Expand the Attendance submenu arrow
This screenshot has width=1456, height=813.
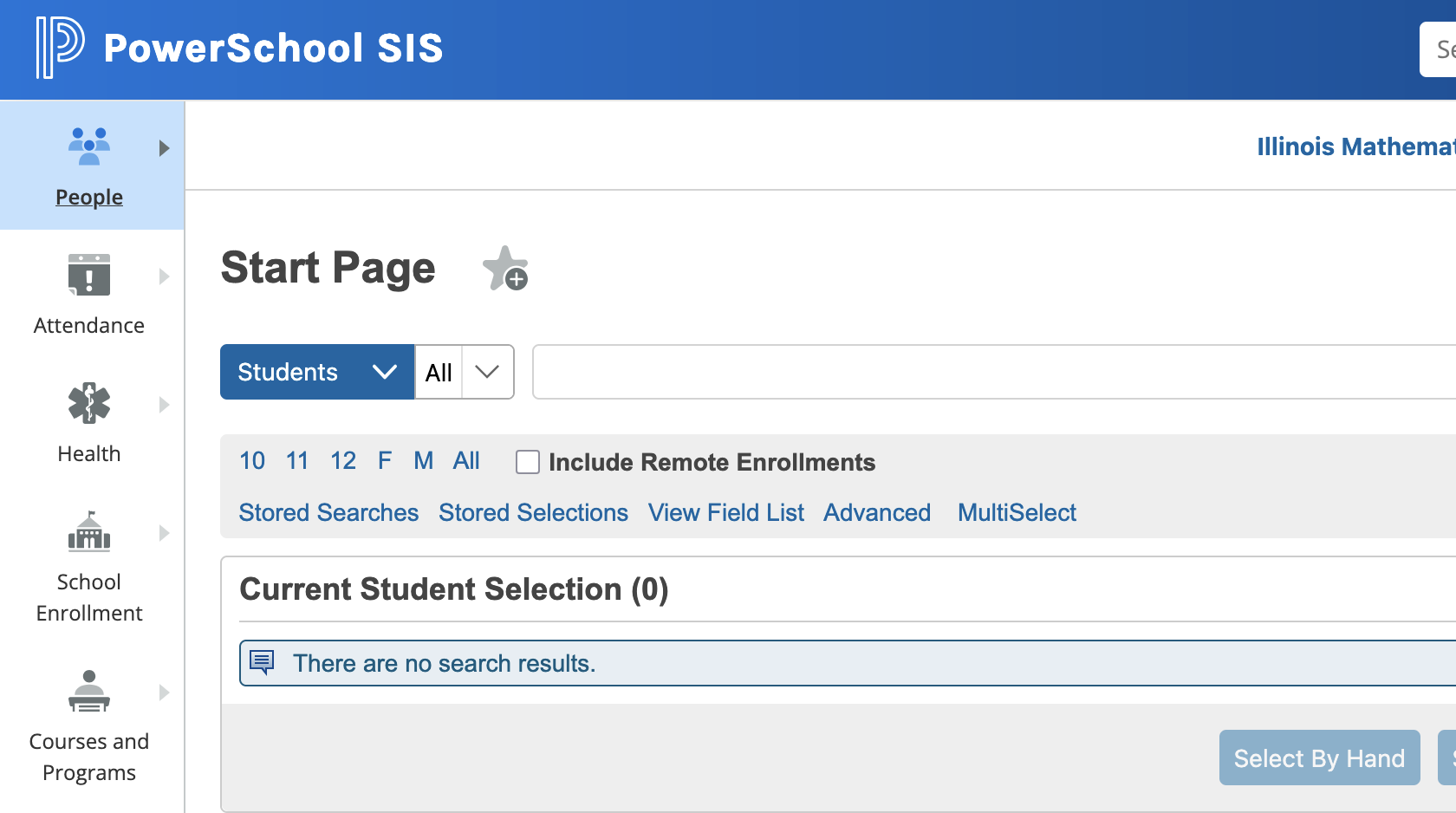(x=164, y=276)
